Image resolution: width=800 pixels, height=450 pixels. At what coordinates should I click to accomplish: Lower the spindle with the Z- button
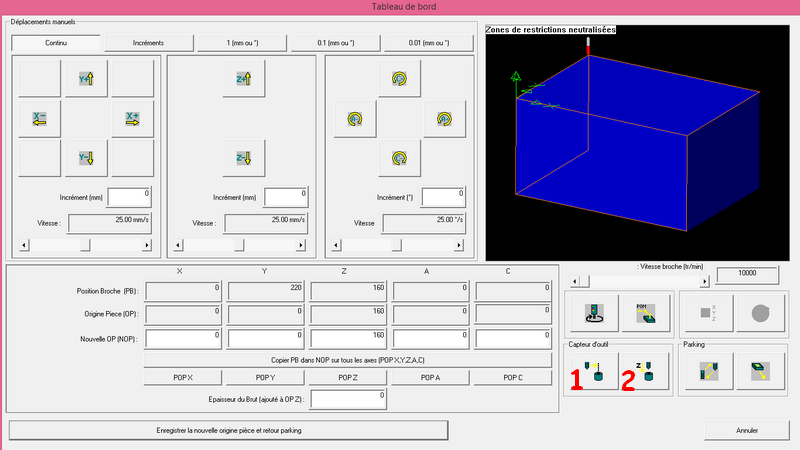coord(243,158)
